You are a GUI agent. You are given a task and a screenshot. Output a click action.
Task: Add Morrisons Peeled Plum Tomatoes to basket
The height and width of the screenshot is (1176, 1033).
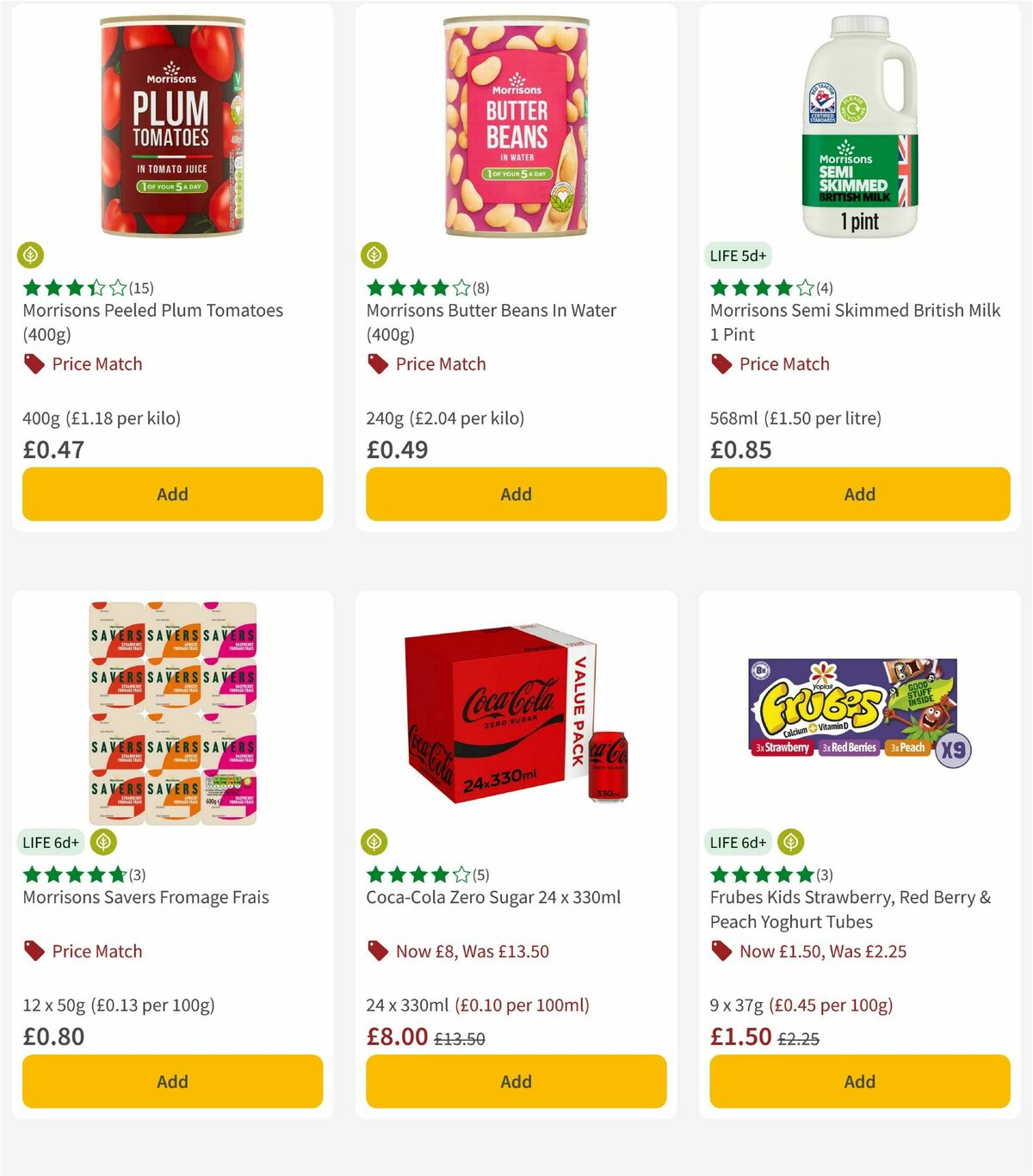click(x=172, y=494)
